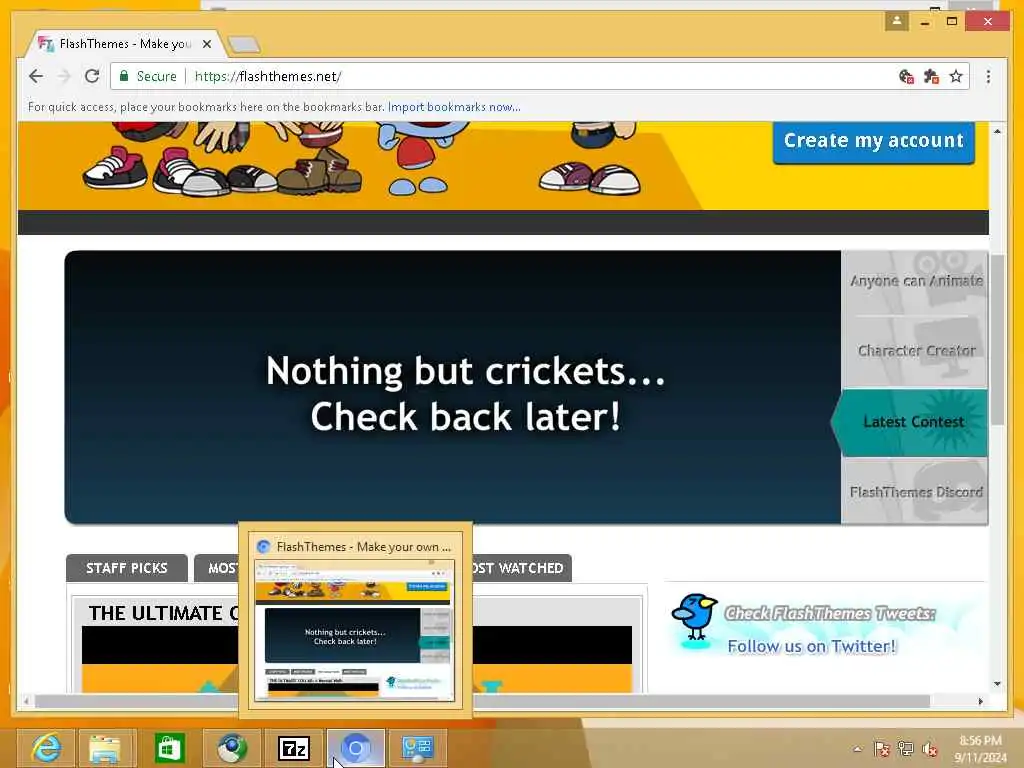The image size is (1024, 768).
Task: Open Action Center flag icon
Action: point(882,749)
